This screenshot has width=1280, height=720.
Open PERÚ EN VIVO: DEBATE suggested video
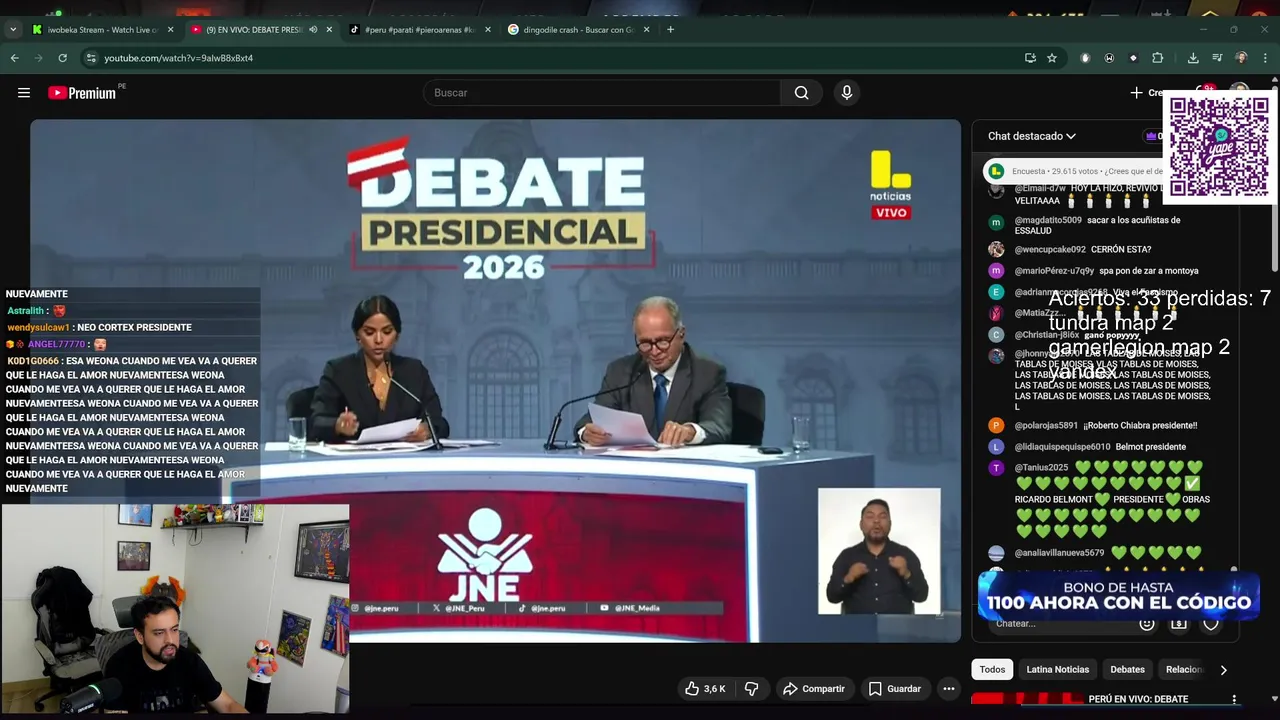(x=1138, y=700)
